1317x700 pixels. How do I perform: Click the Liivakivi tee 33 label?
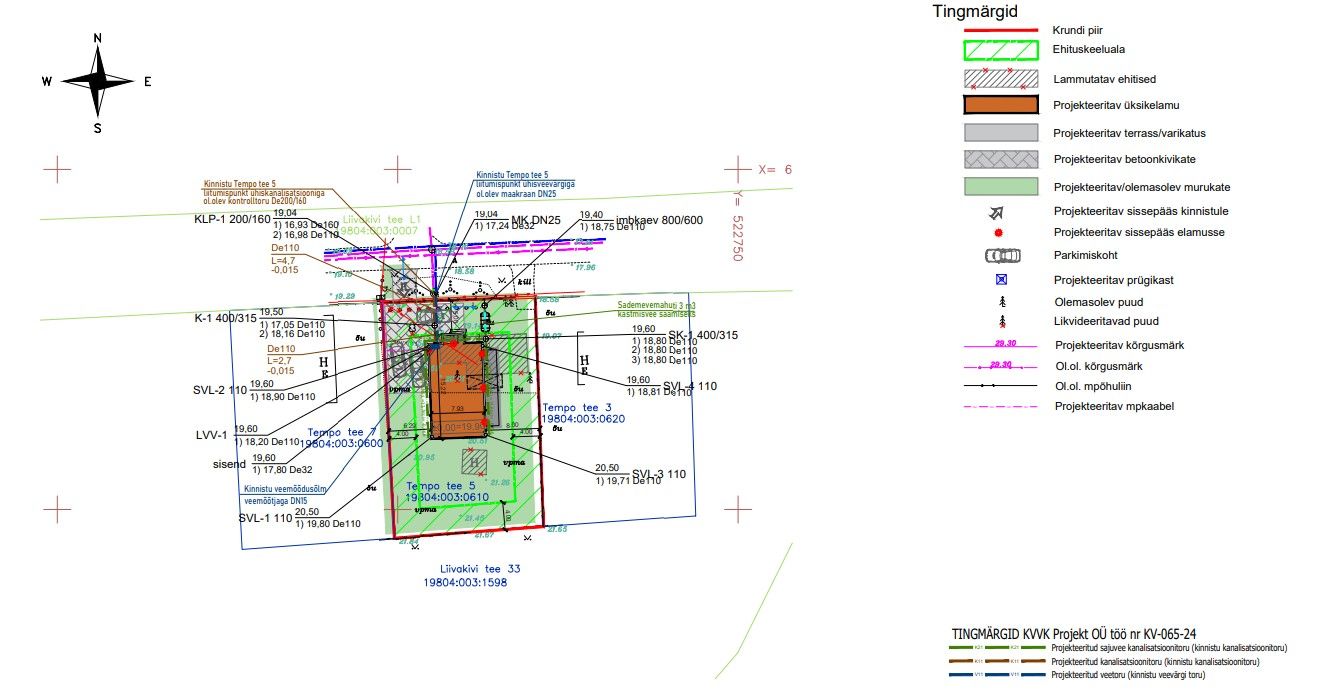click(x=472, y=568)
